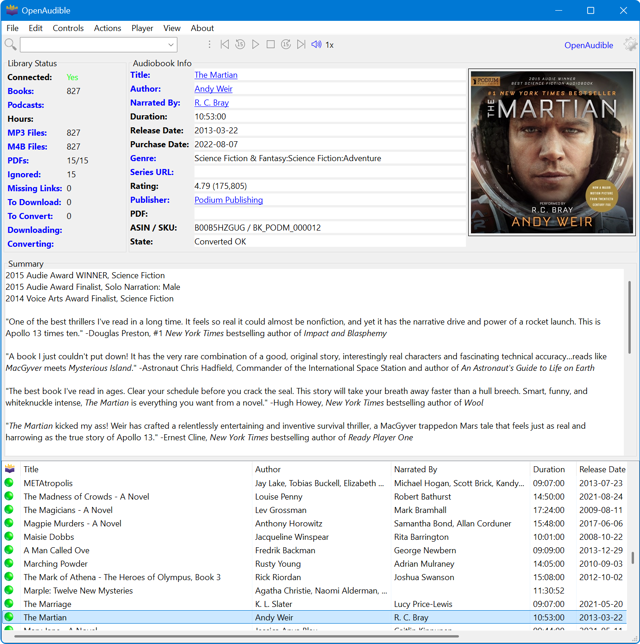
Task: Select the Magpie Murders row
Action: point(315,523)
